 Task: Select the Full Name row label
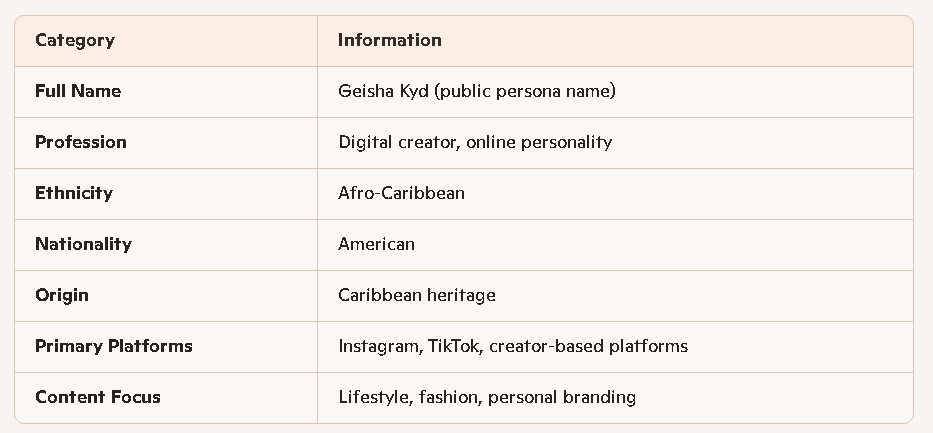click(x=78, y=92)
